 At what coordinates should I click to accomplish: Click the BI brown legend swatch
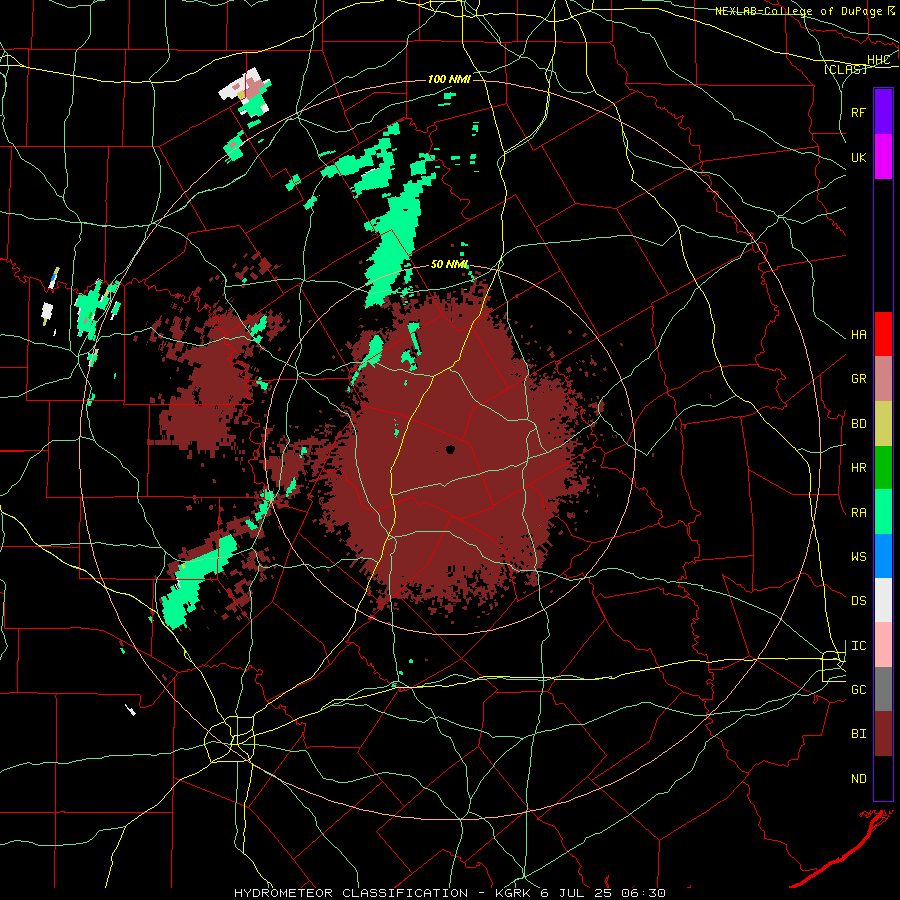tap(883, 734)
